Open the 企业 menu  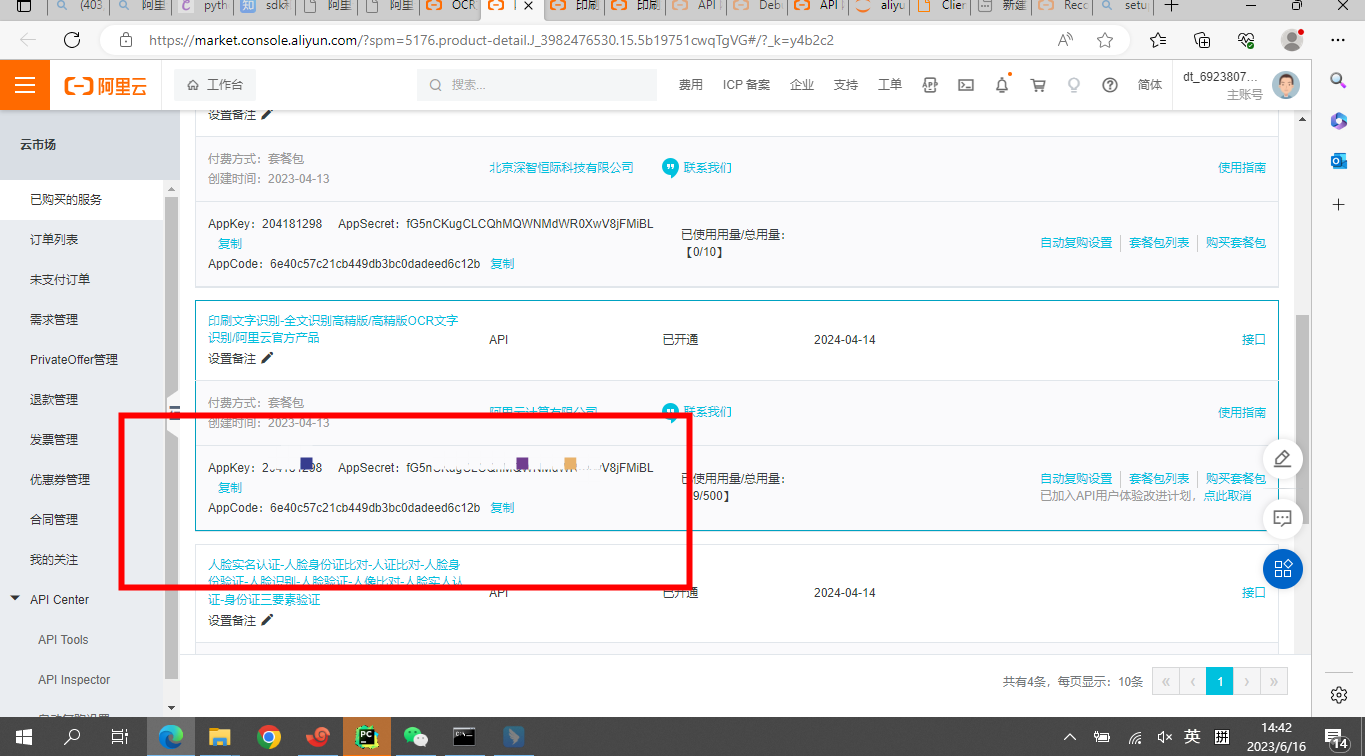(x=802, y=85)
